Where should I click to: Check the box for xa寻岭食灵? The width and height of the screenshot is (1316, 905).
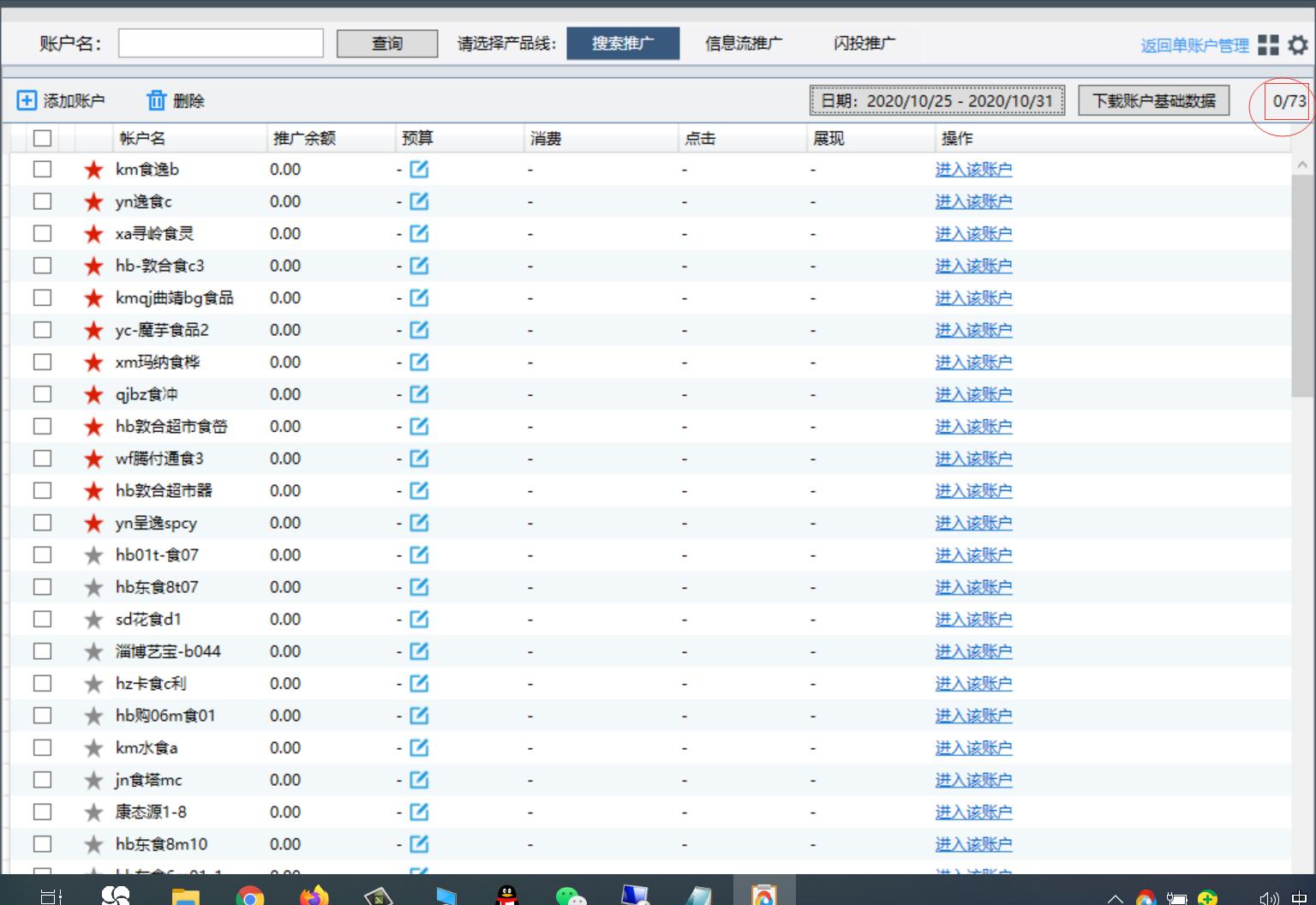43,234
